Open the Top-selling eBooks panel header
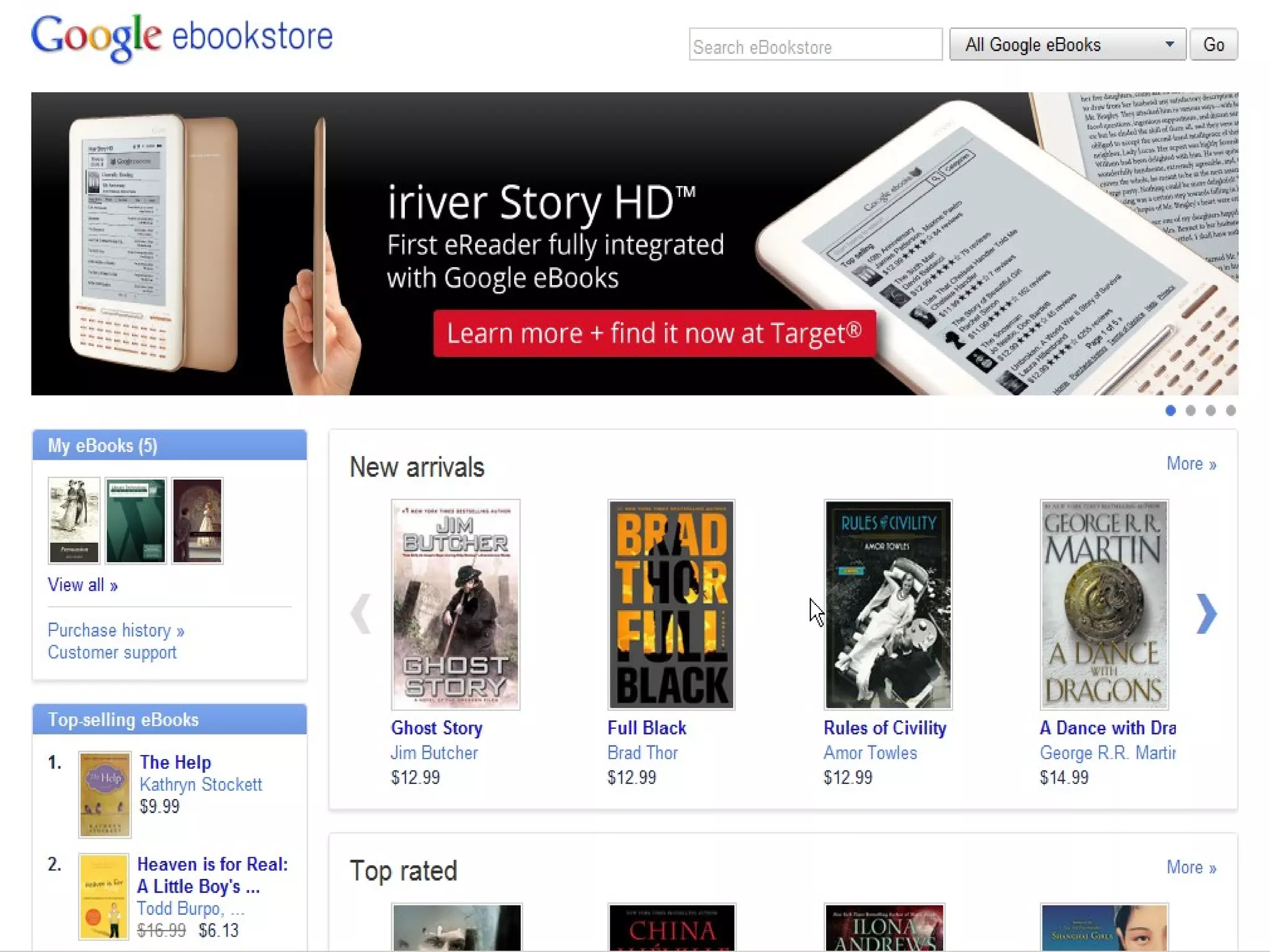Screen dimensions: 1270x952 click(x=123, y=720)
